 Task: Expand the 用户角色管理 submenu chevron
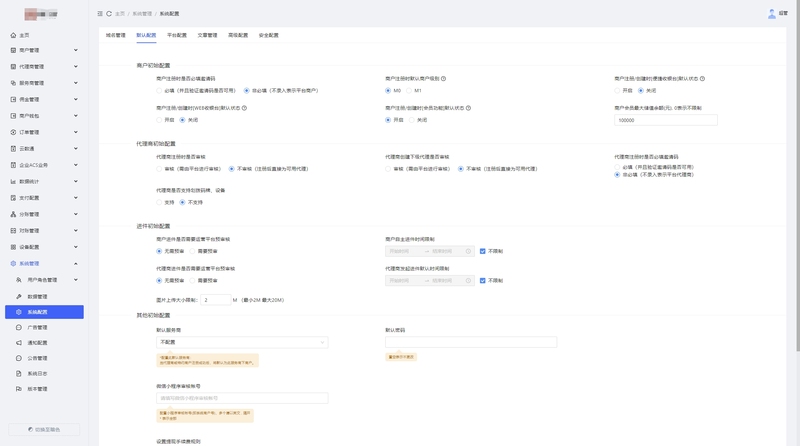point(76,280)
